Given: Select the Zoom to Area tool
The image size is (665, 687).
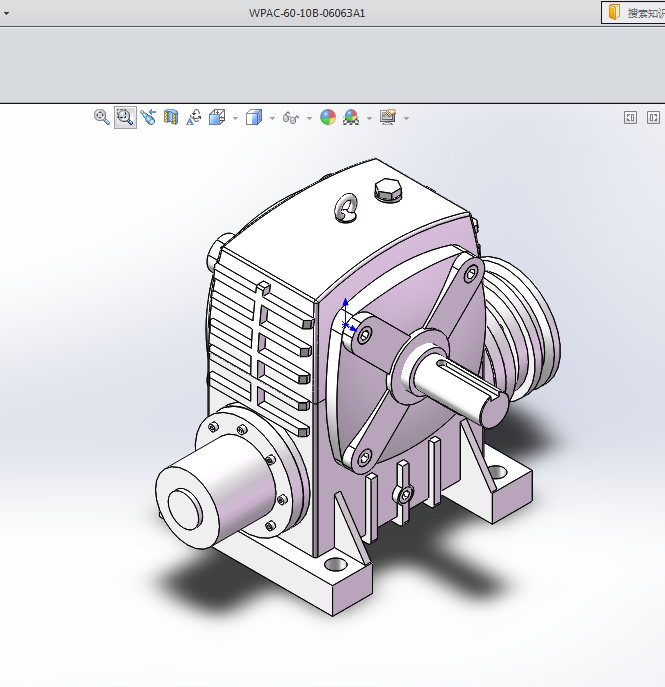Looking at the screenshot, I should pos(125,117).
